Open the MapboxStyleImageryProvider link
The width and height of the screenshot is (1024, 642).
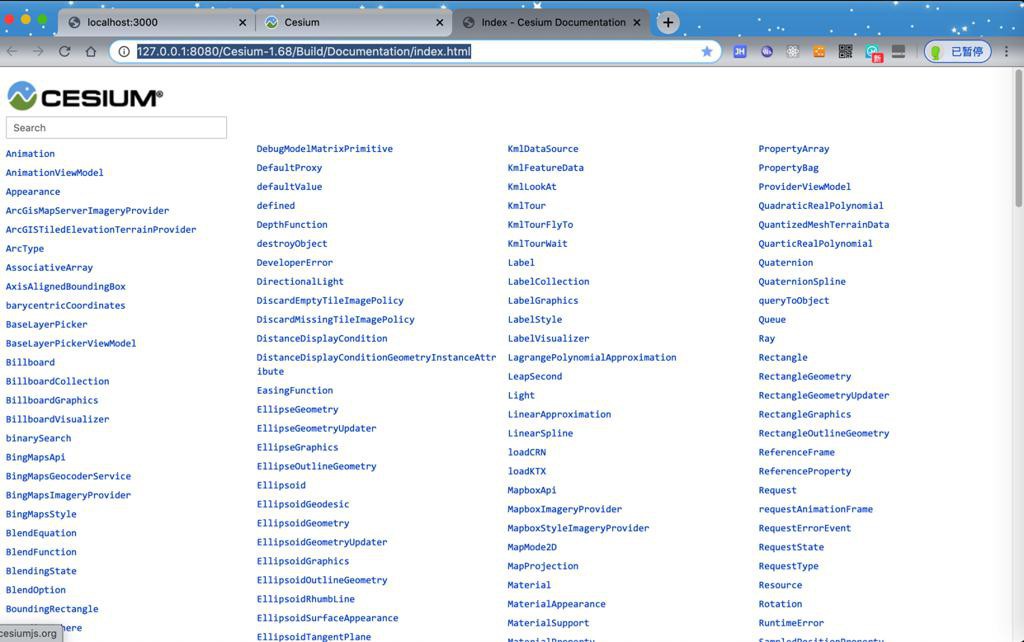tap(578, 528)
